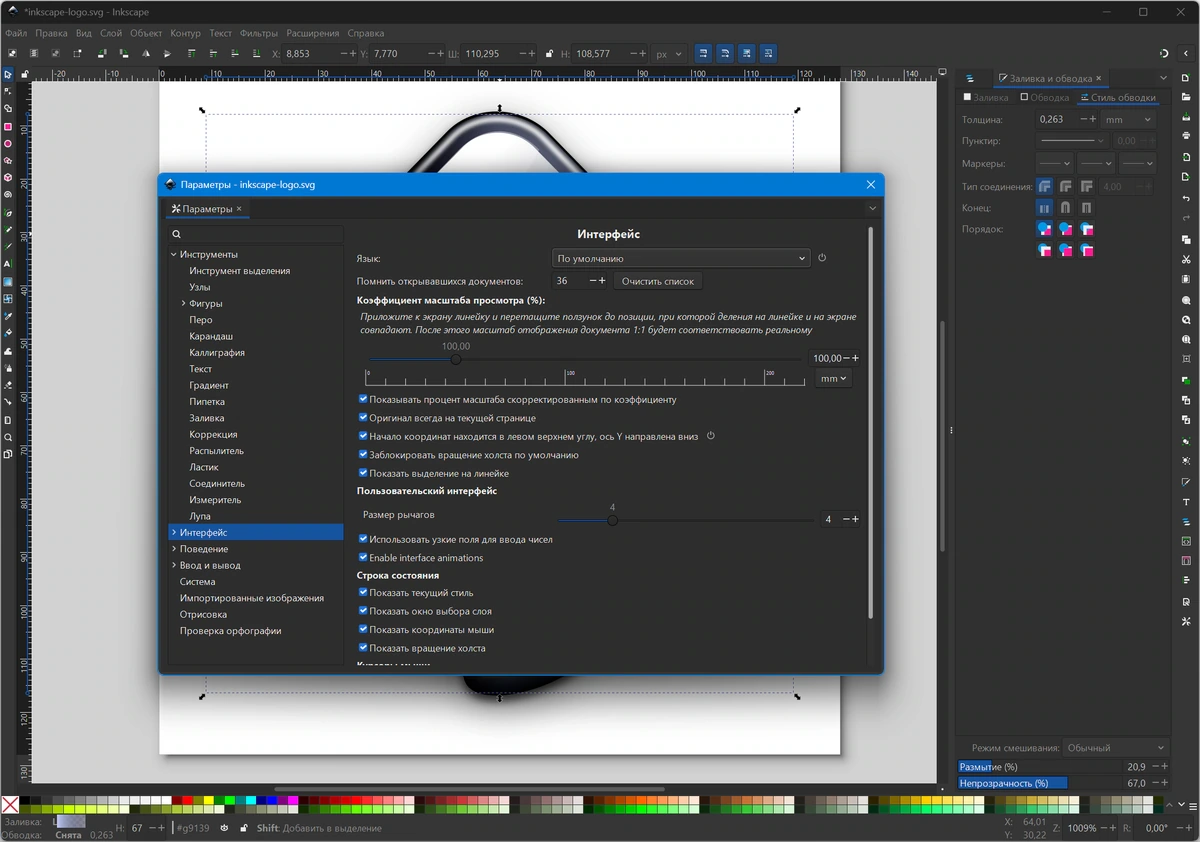Click the Cut scissors icon

click(1186, 260)
